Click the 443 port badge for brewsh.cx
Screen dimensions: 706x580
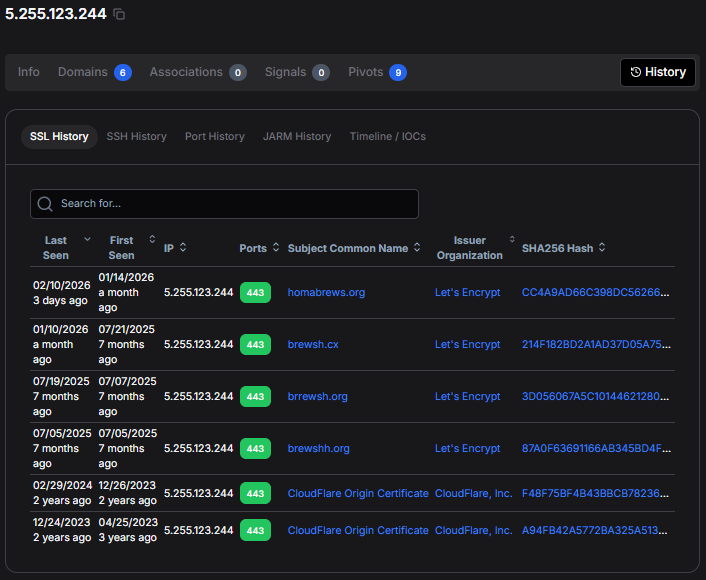[x=255, y=345]
